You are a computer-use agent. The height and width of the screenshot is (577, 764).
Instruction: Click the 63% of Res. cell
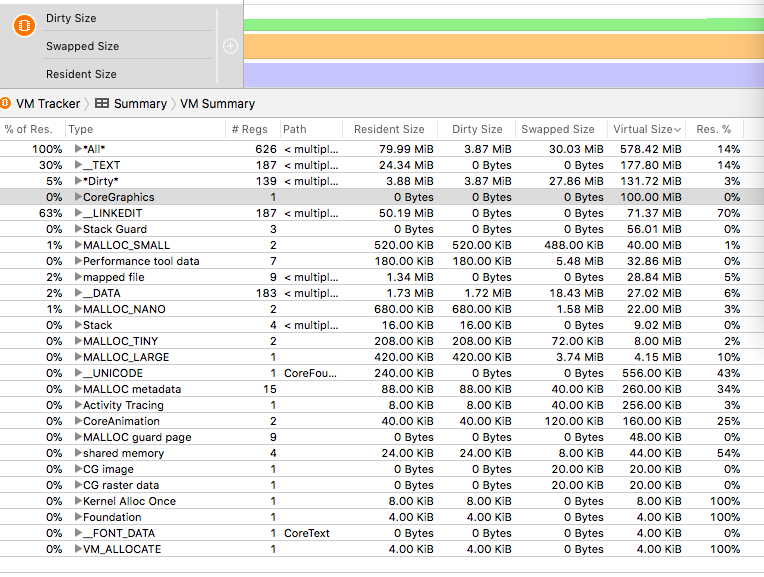pos(51,213)
